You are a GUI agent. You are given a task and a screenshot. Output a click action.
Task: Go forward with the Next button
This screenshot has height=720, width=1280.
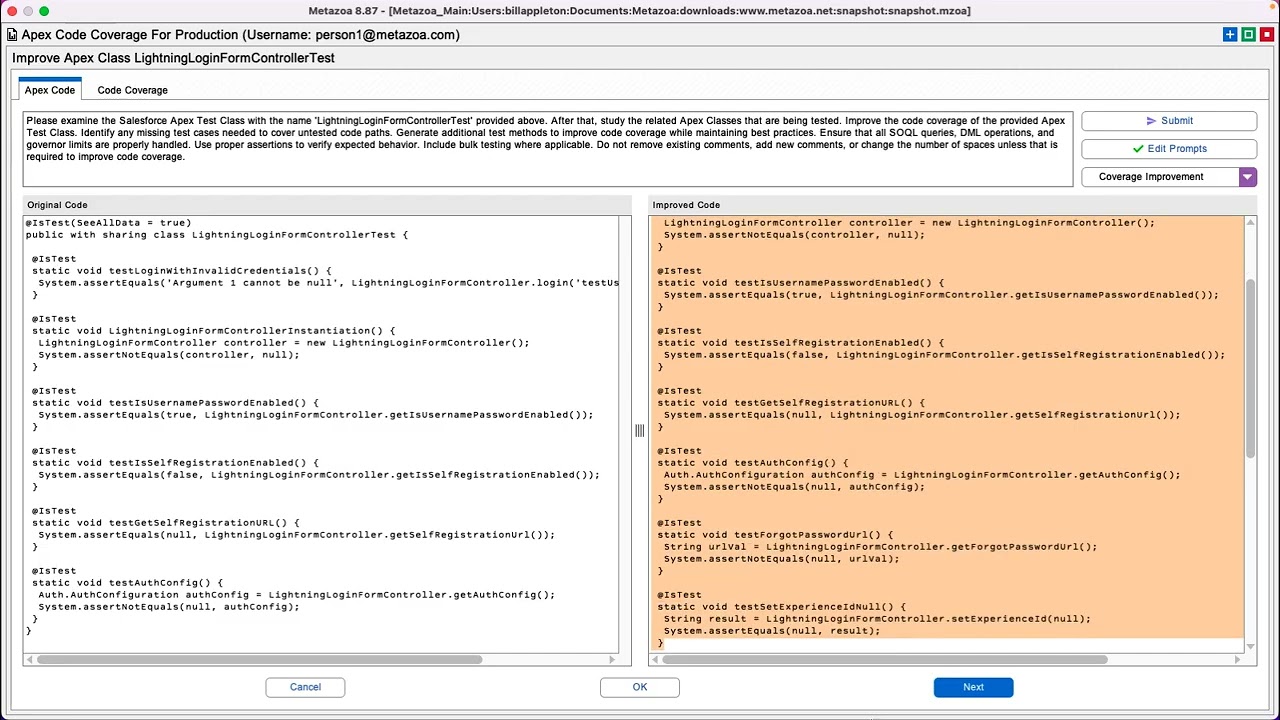point(973,687)
